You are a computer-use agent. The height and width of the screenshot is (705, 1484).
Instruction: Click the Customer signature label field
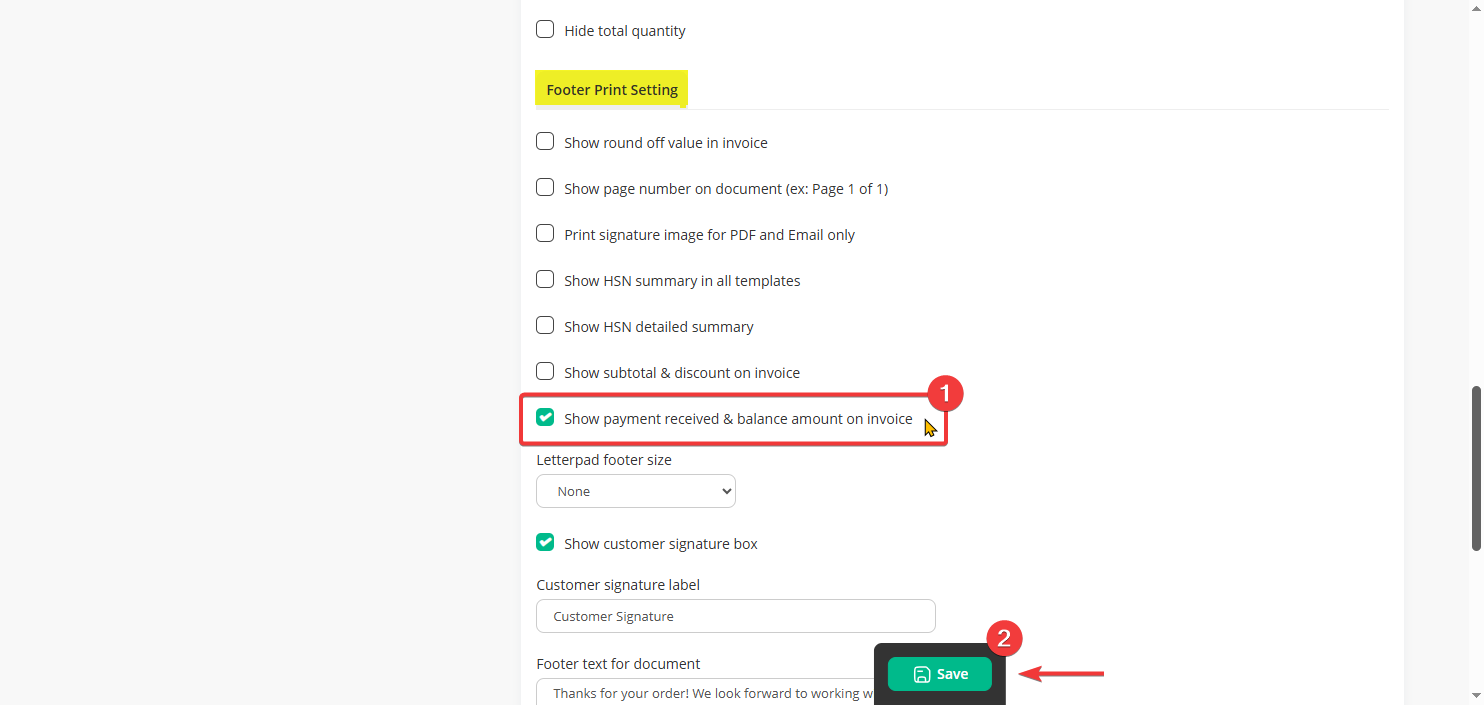pyautogui.click(x=735, y=616)
